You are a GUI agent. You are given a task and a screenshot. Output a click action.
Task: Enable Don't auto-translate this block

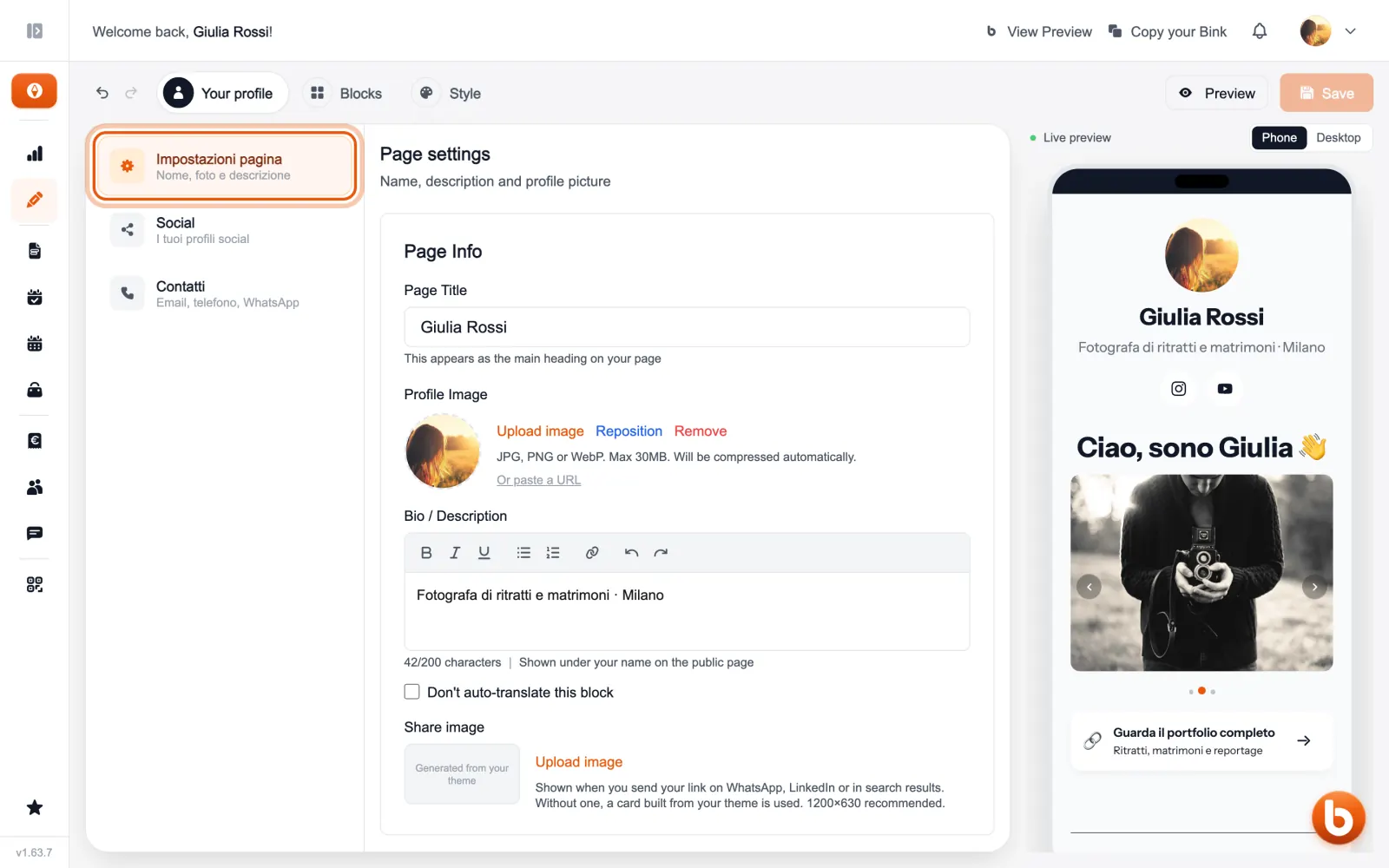point(412,692)
